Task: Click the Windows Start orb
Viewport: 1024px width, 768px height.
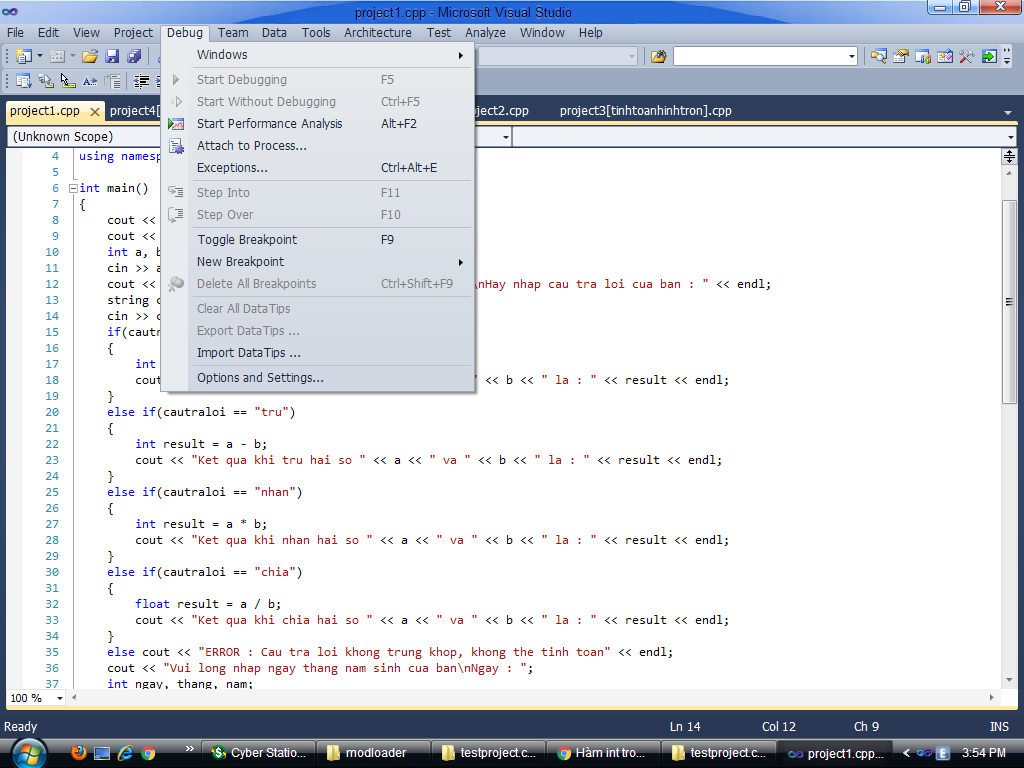Action: [29, 753]
